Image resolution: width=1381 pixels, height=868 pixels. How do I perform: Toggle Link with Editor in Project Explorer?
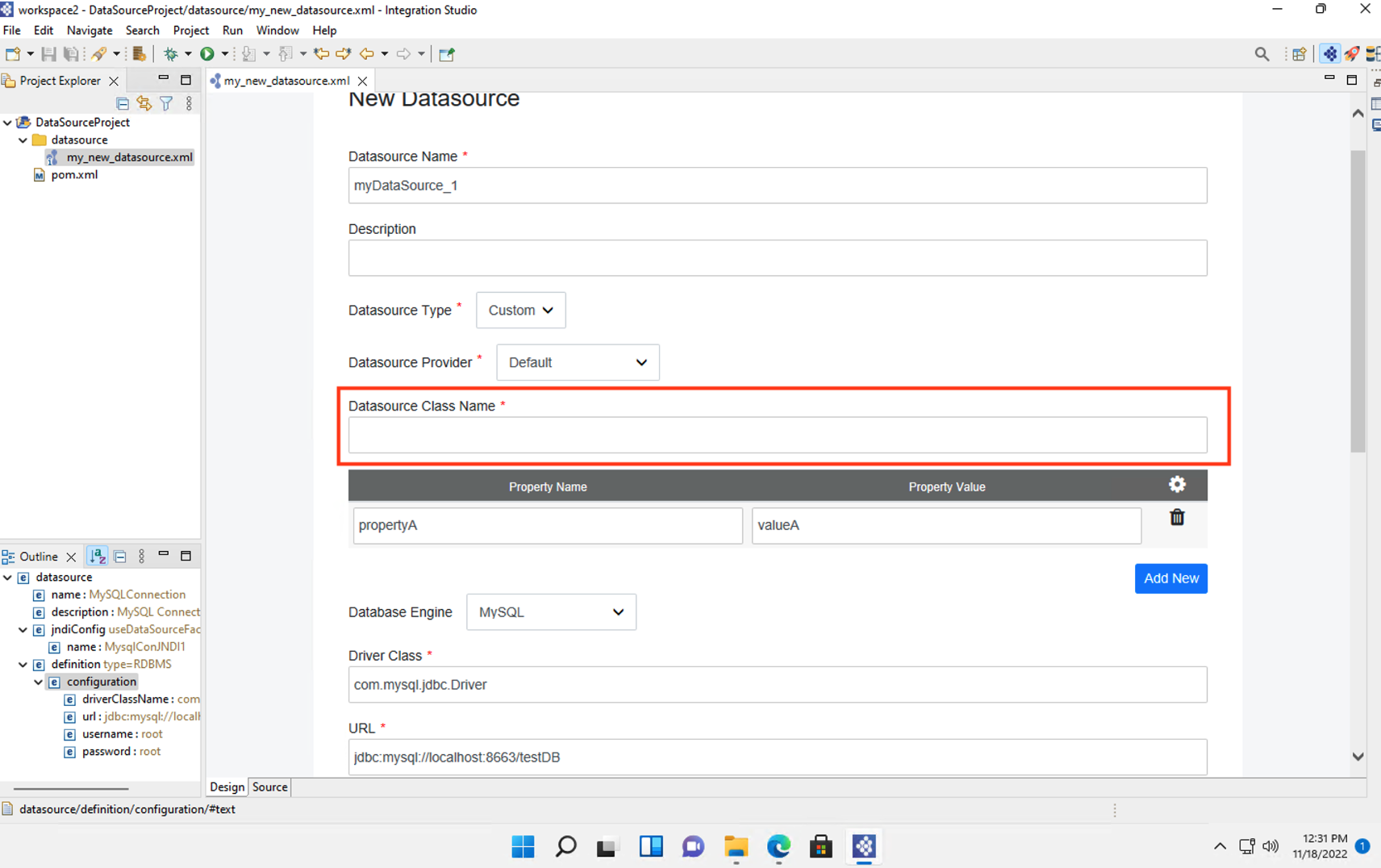(144, 103)
